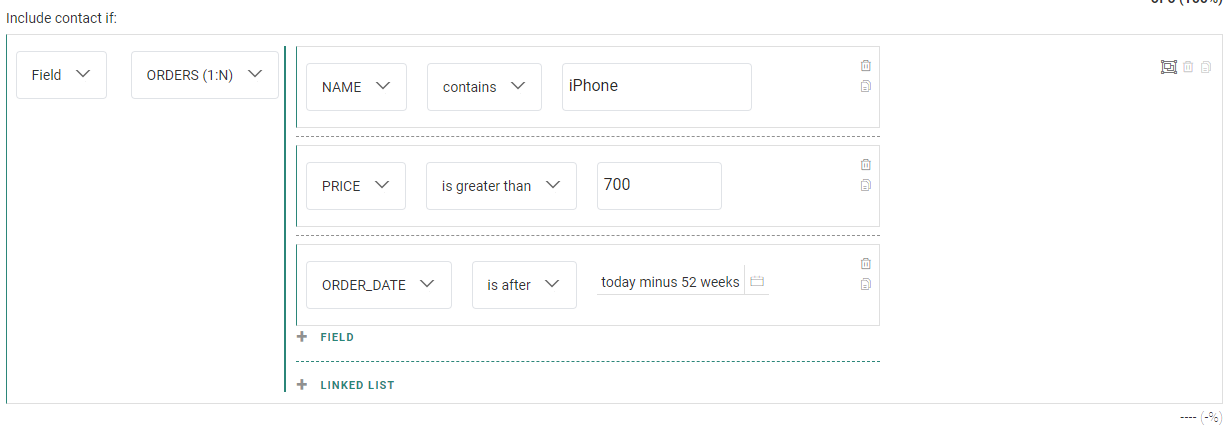Duplicate the entire ORDERS block
This screenshot has width=1223, height=427.
pyautogui.click(x=1206, y=67)
